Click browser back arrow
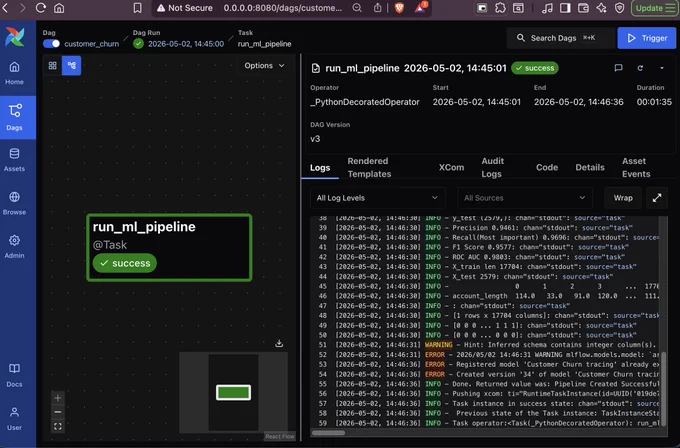The width and height of the screenshot is (680, 448). click(5, 8)
